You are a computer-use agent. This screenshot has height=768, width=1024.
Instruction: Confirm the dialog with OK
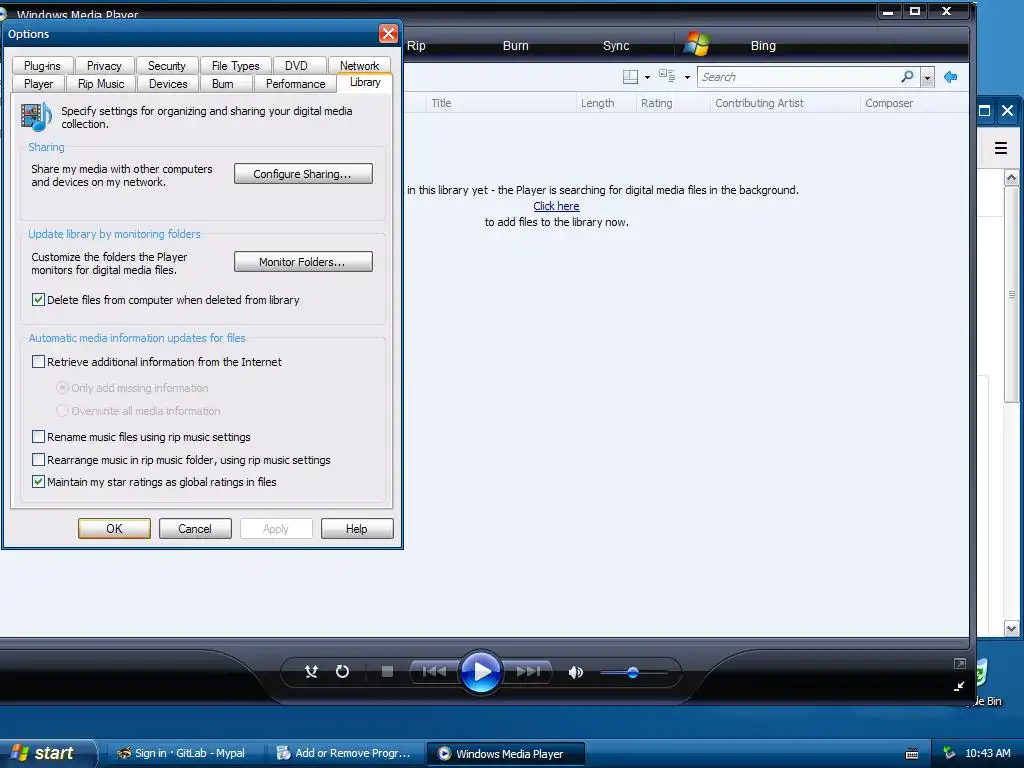(x=114, y=528)
